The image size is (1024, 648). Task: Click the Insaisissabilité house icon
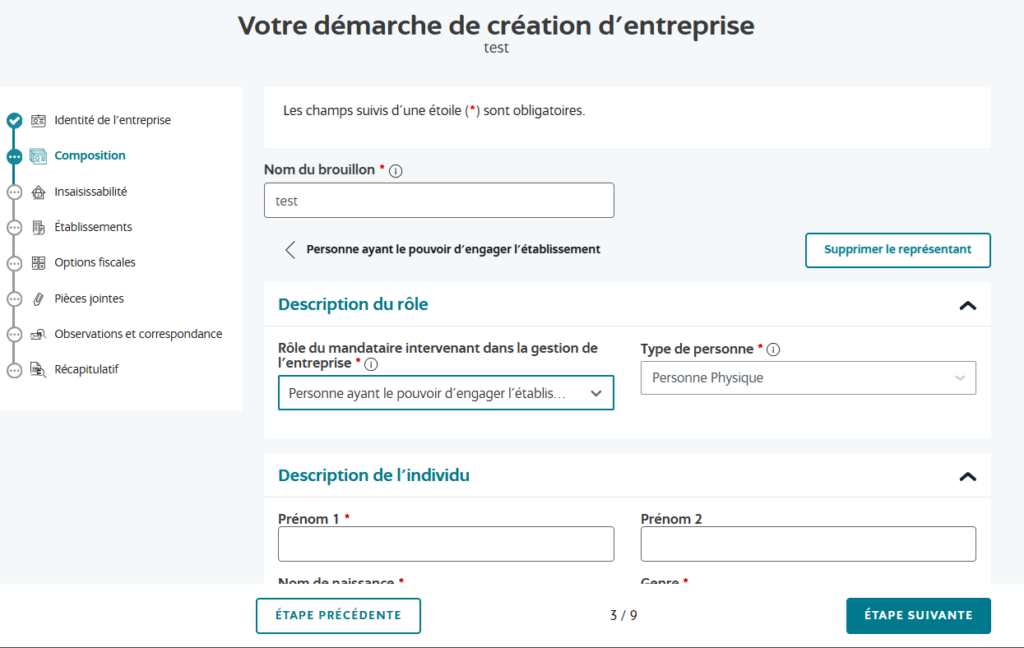coord(39,192)
